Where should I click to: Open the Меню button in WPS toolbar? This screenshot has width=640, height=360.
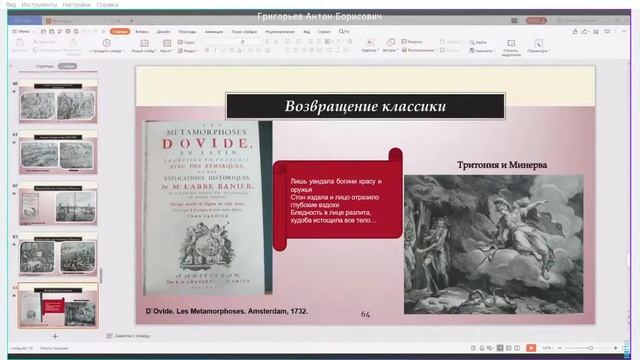[21, 31]
